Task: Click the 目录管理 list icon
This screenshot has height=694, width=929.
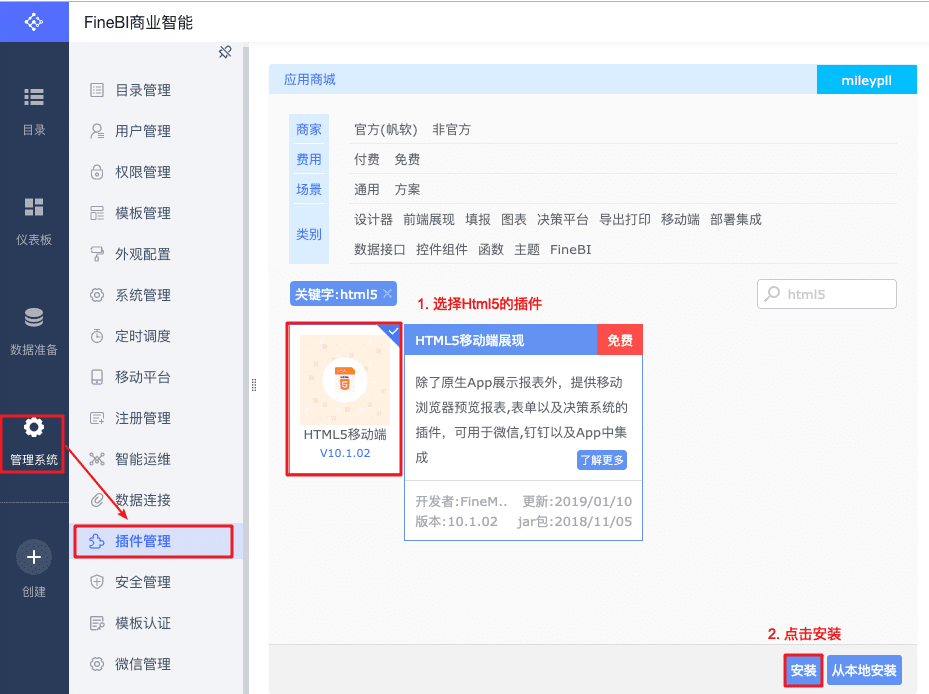Action: 97,90
